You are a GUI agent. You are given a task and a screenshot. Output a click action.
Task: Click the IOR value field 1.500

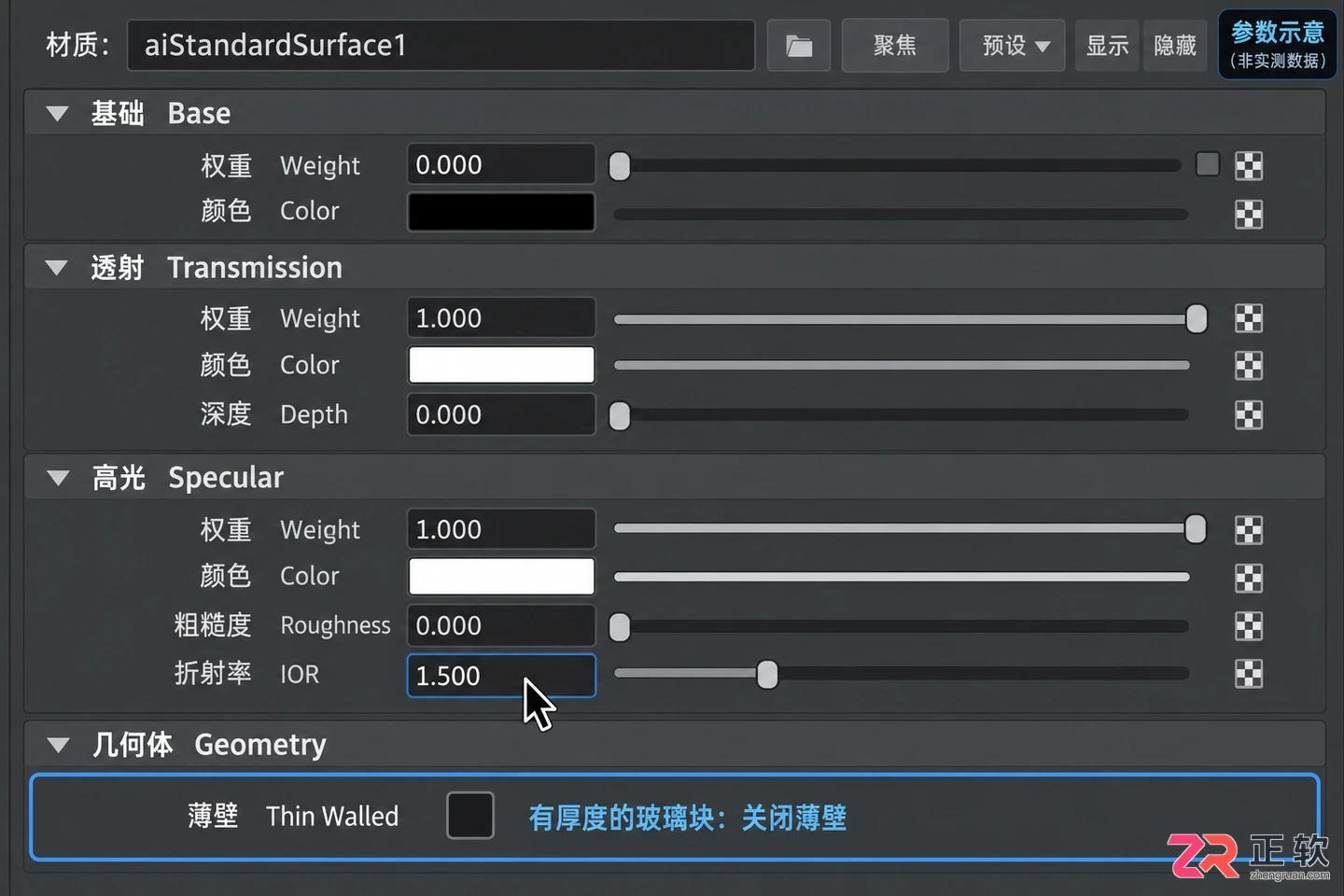coord(501,675)
